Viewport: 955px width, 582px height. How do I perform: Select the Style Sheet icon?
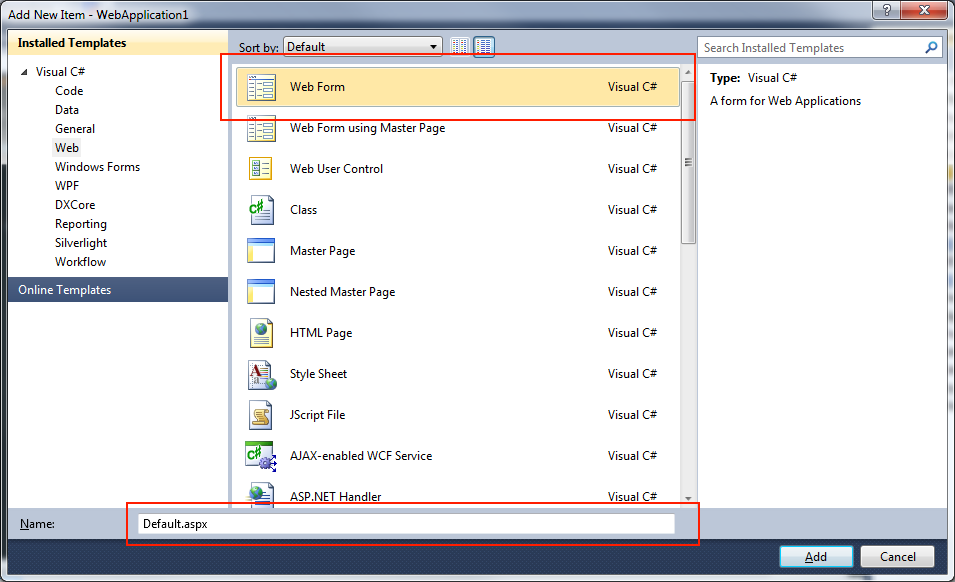click(261, 374)
